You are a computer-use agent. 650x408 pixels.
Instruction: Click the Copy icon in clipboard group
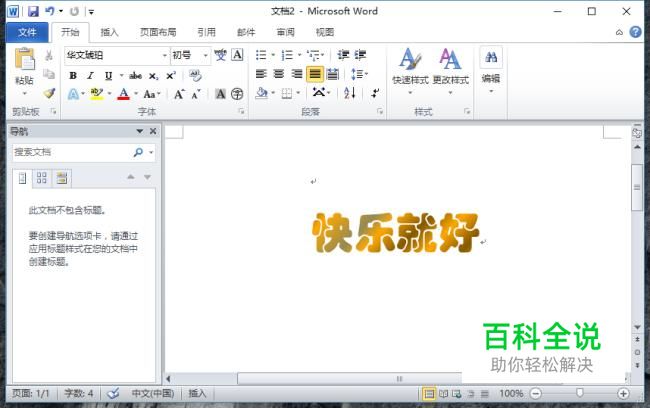click(x=49, y=74)
